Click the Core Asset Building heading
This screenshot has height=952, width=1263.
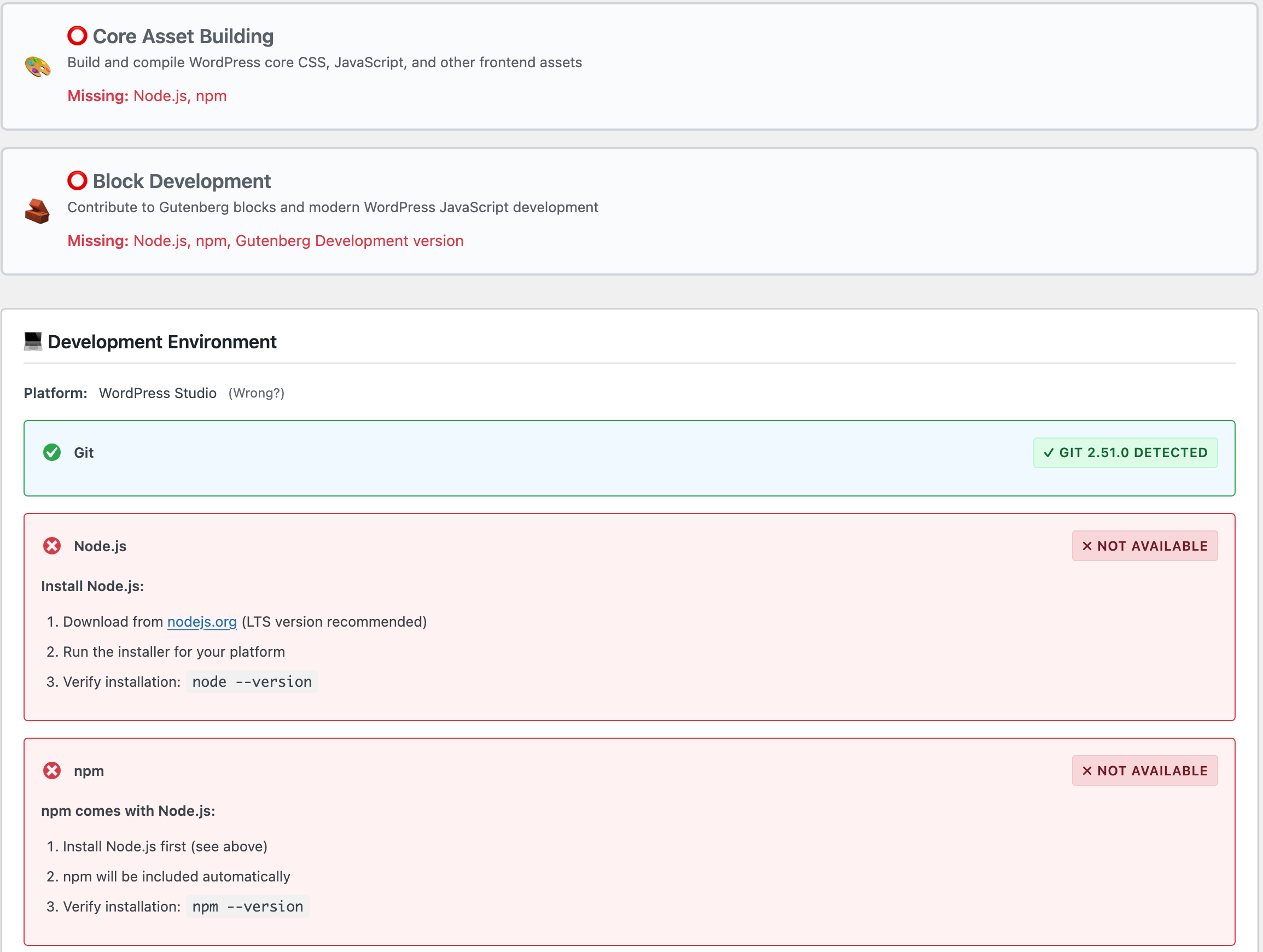(x=183, y=37)
